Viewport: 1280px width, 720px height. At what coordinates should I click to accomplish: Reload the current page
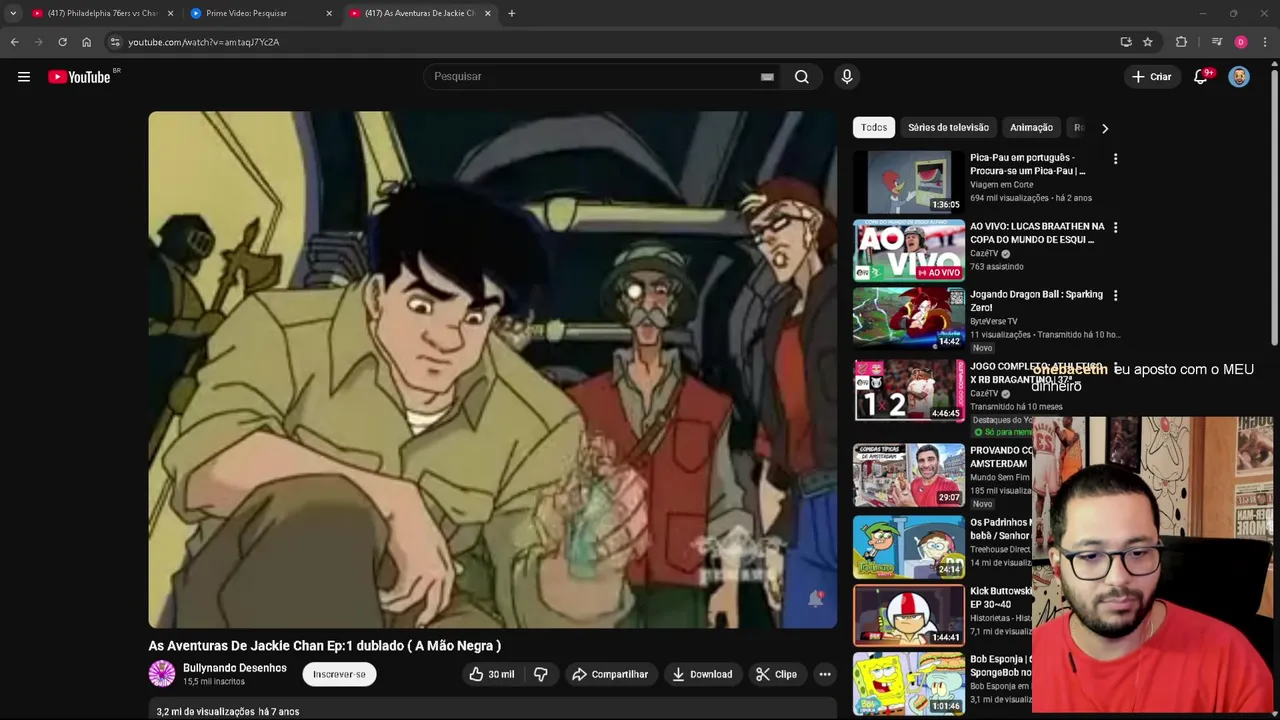(x=62, y=42)
